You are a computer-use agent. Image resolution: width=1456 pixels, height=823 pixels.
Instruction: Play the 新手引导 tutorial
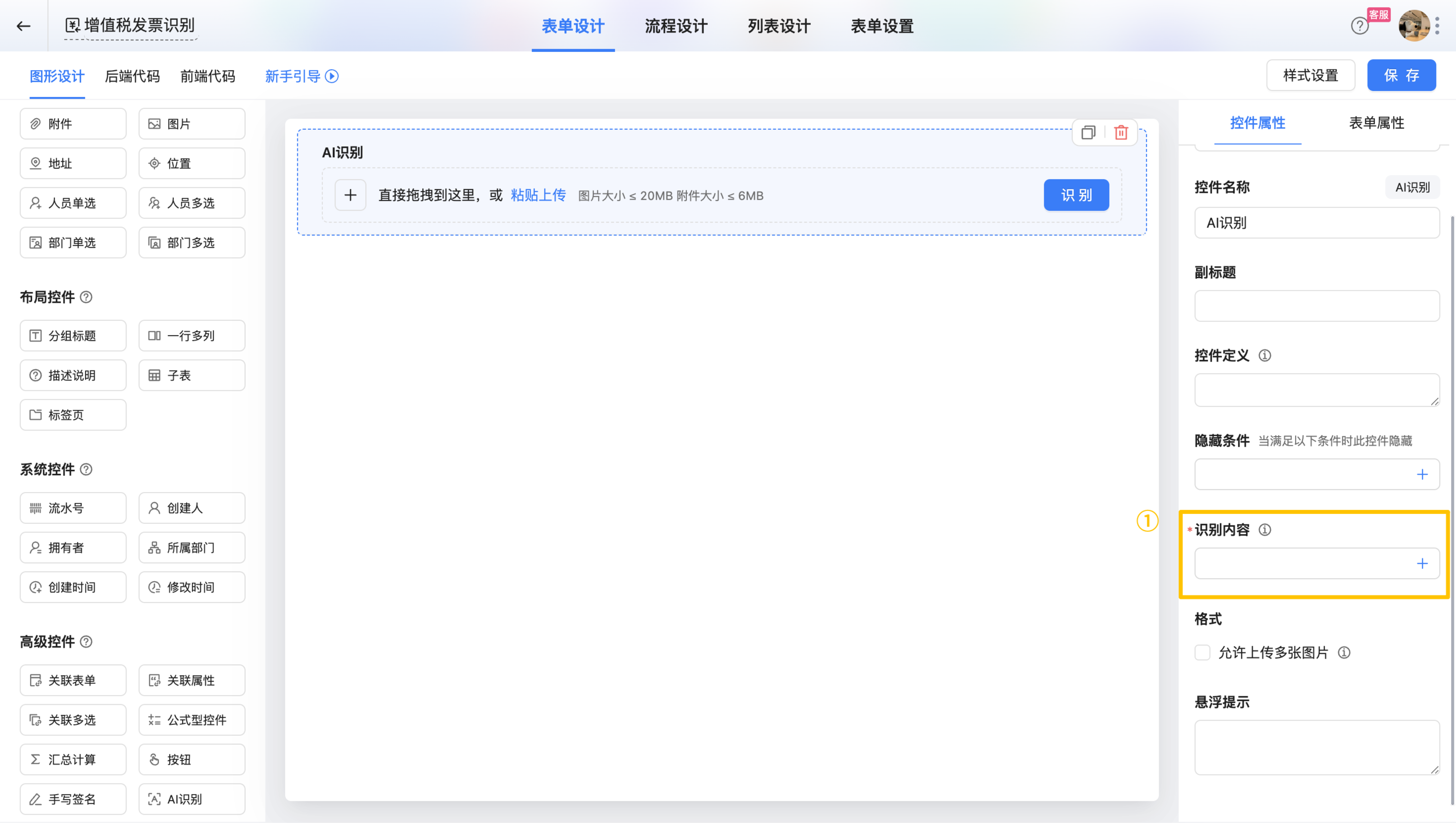click(x=332, y=76)
